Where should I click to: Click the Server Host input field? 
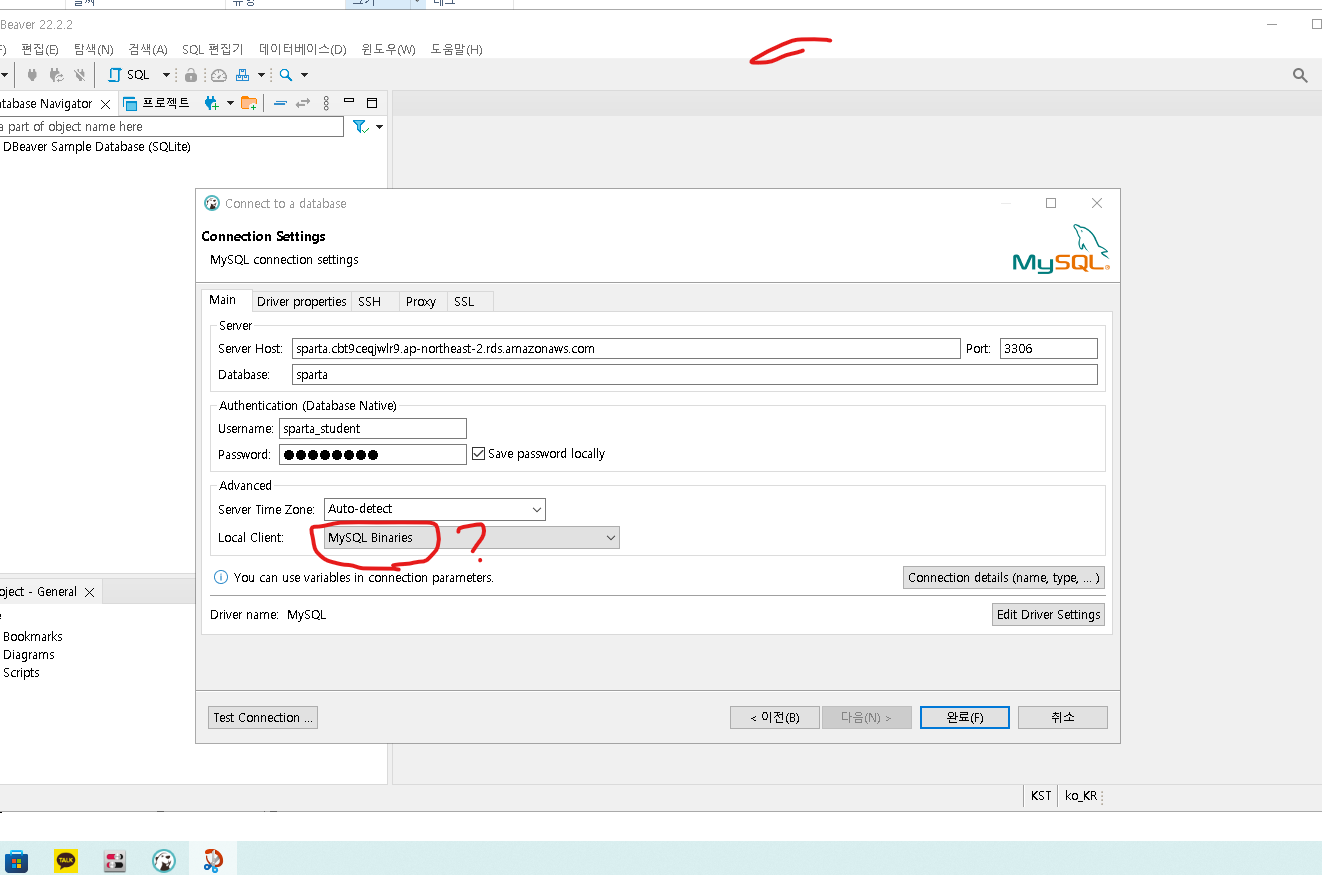[x=626, y=349]
